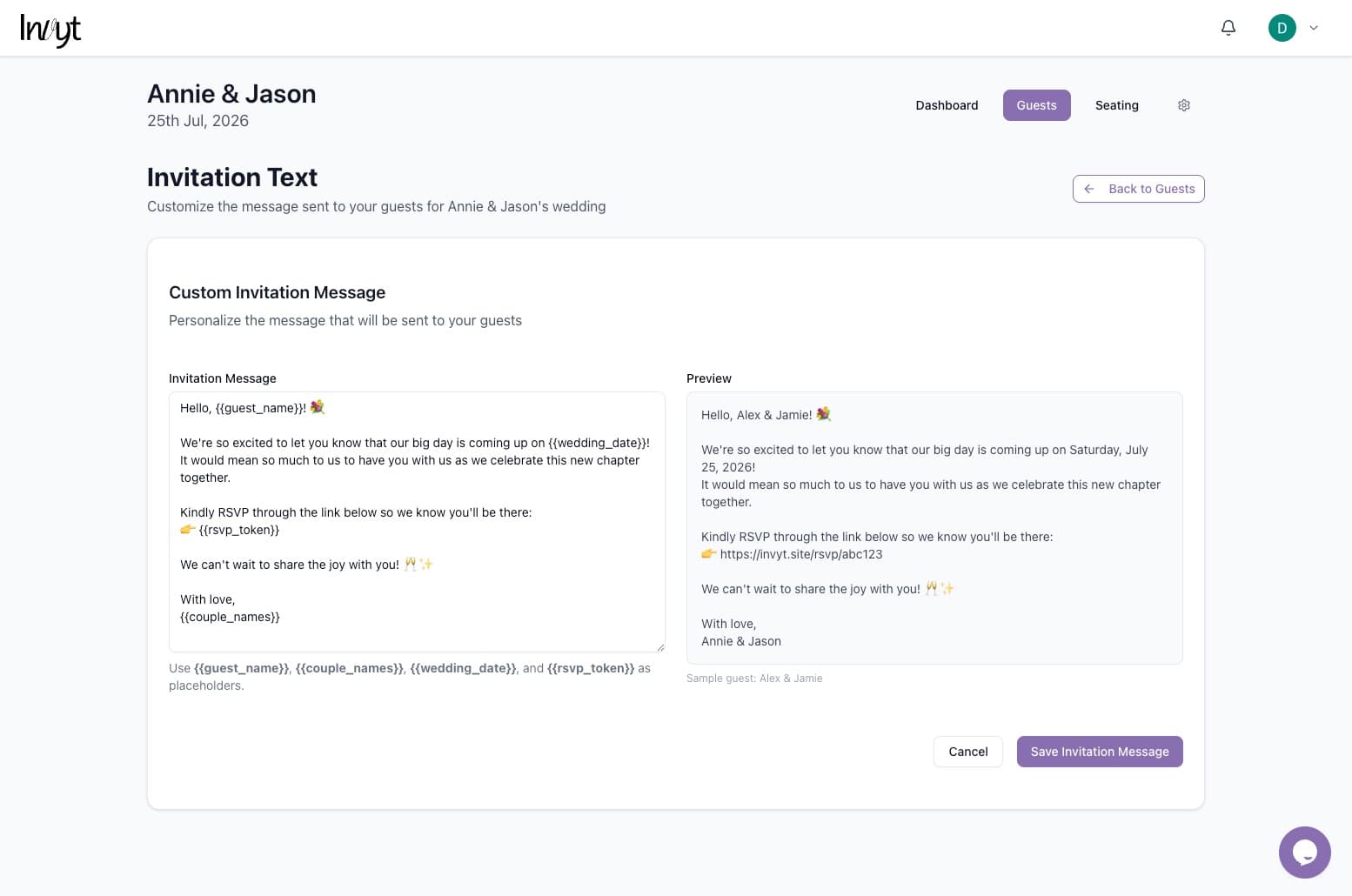Click inside the Invitation Message text area
The width and height of the screenshot is (1352, 896).
(x=416, y=522)
